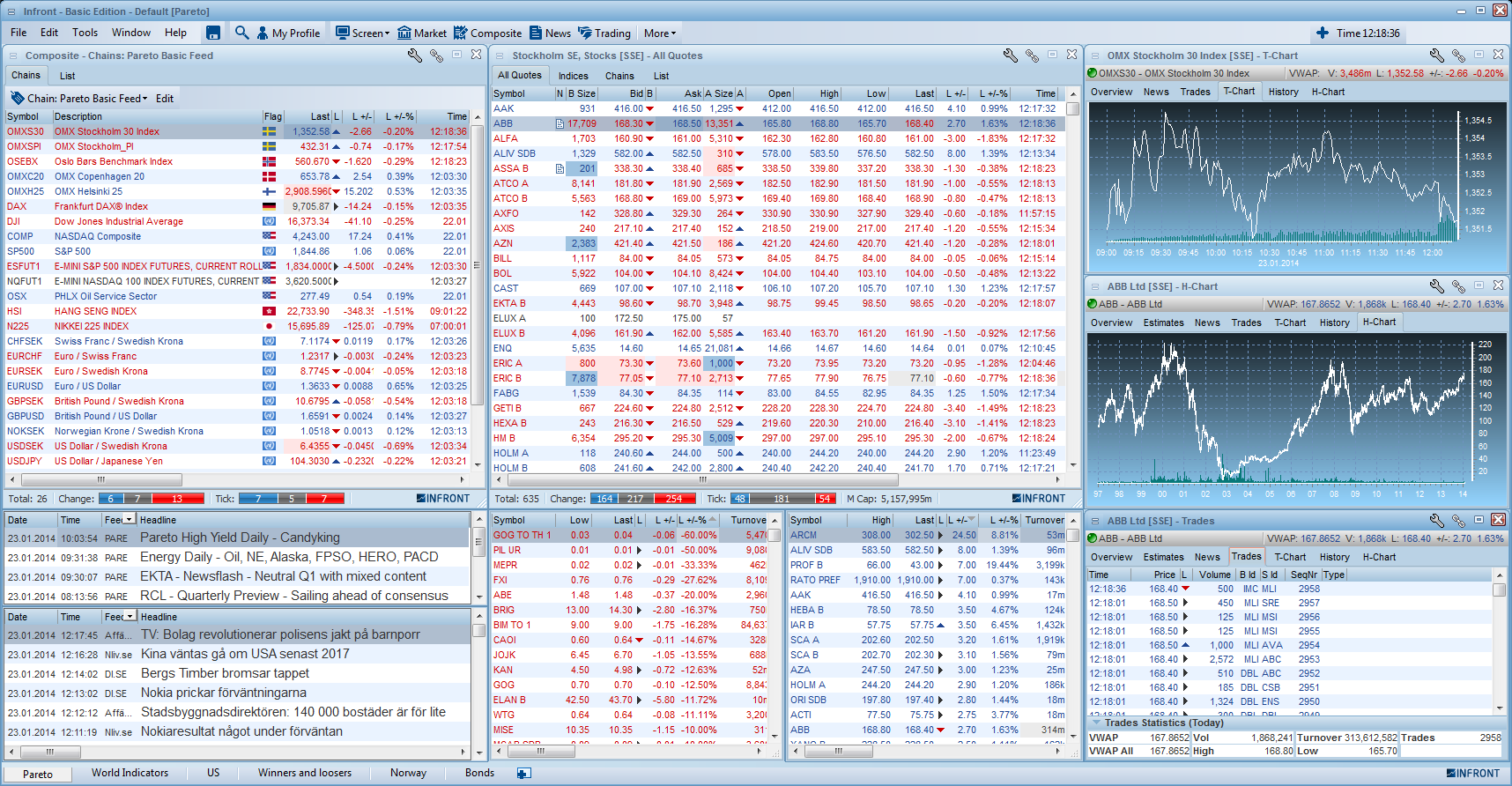Open wrench settings in Composite Chains panel
Viewport: 1512px width, 786px height.
(414, 55)
